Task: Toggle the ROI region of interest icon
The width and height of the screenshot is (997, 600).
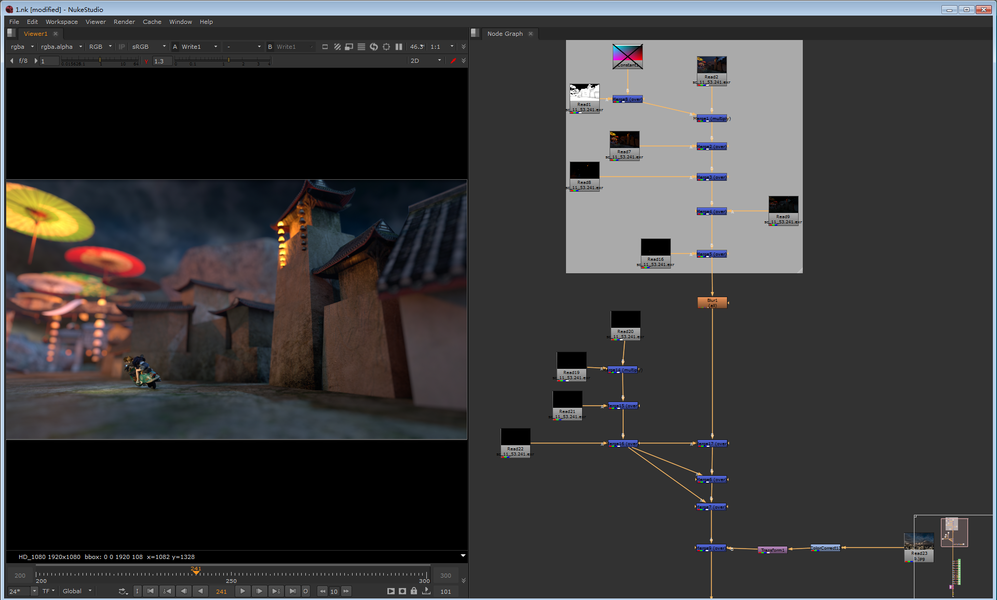Action: coord(386,46)
